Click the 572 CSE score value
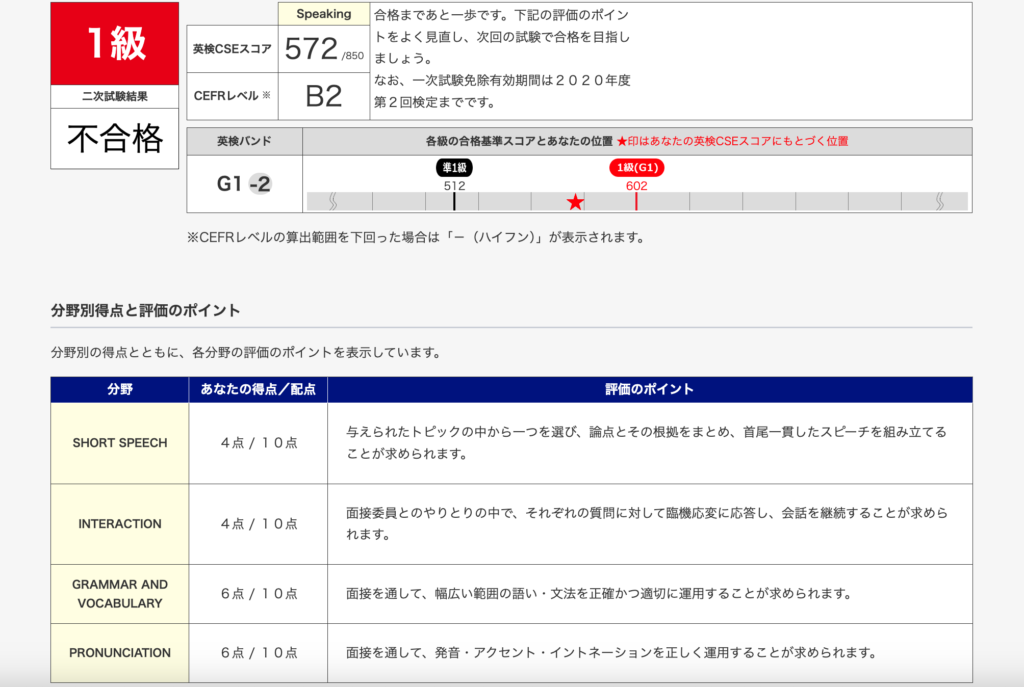The height and width of the screenshot is (687, 1024). tap(311, 48)
